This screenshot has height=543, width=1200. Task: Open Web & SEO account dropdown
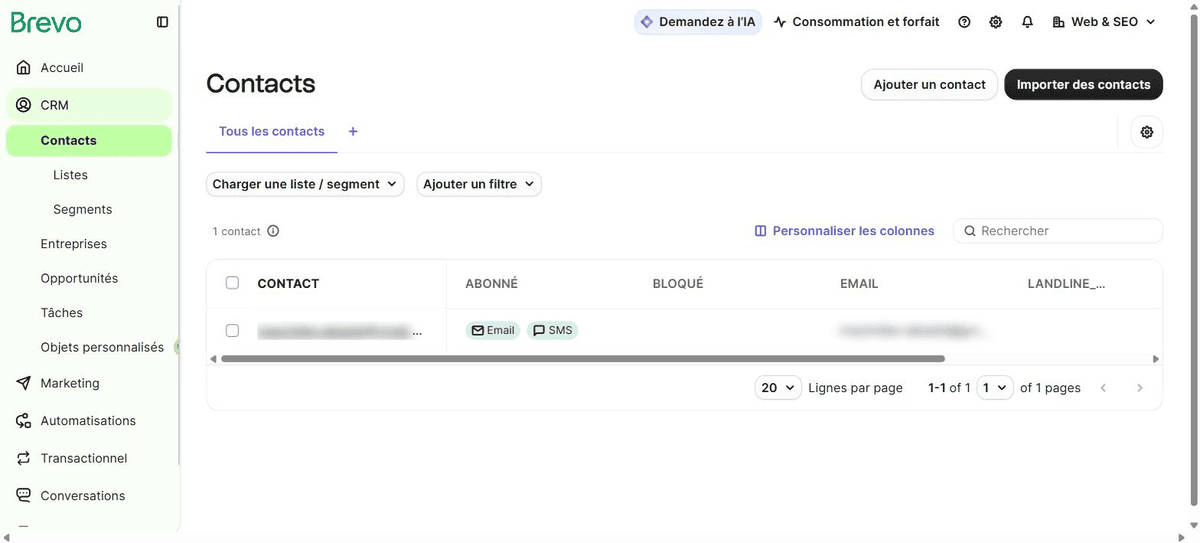1104,22
